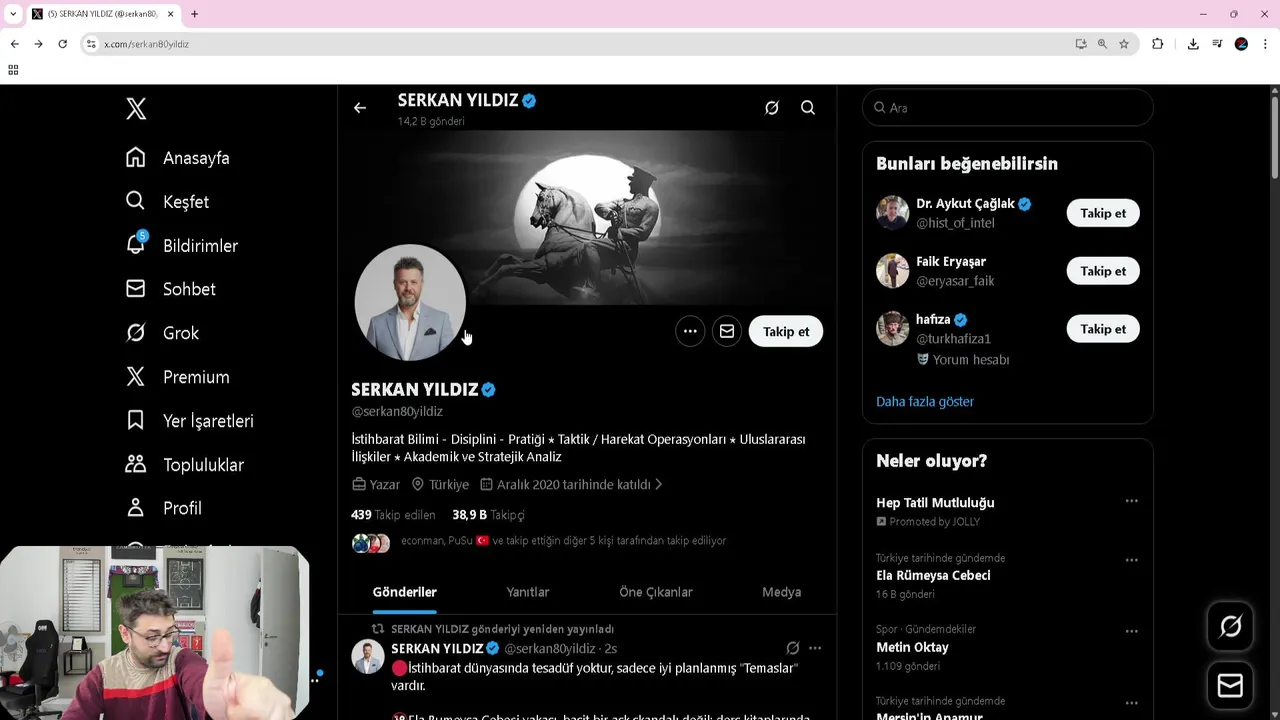Screen dimensions: 1280x720
Task: Click the profile search magnifier icon
Action: [x=808, y=108]
